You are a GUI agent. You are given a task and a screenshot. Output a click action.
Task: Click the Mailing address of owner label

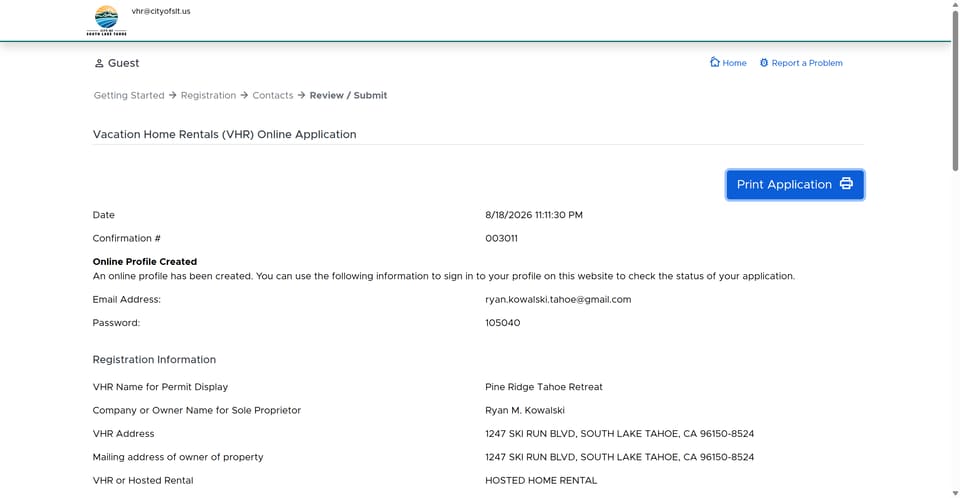pos(178,457)
